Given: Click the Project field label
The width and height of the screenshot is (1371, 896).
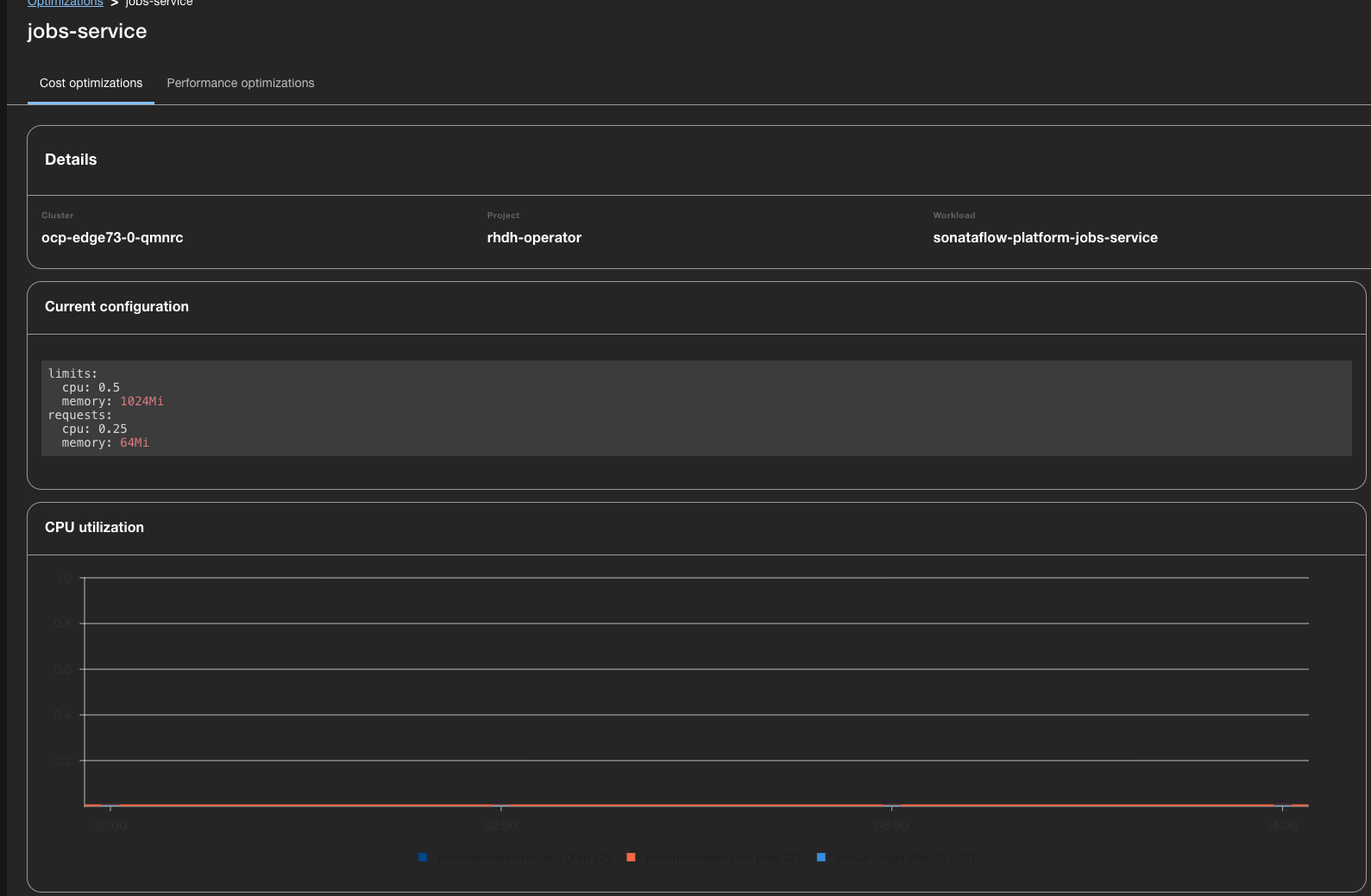Looking at the screenshot, I should pyautogui.click(x=503, y=216).
